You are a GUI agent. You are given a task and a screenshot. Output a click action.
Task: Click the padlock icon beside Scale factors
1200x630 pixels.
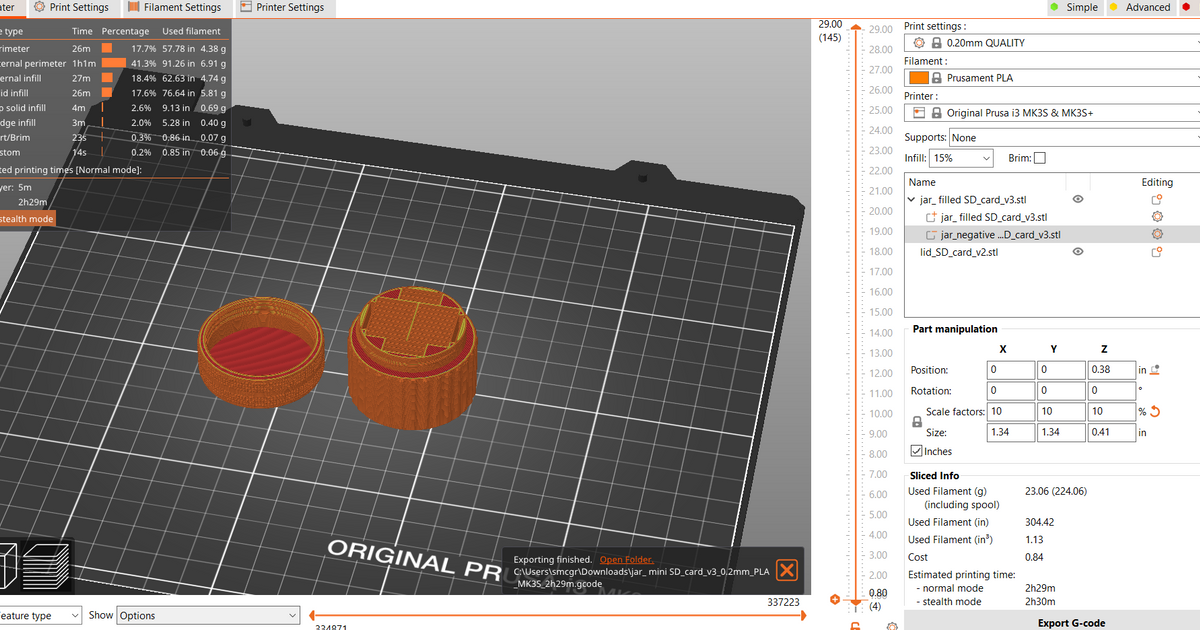(x=916, y=421)
